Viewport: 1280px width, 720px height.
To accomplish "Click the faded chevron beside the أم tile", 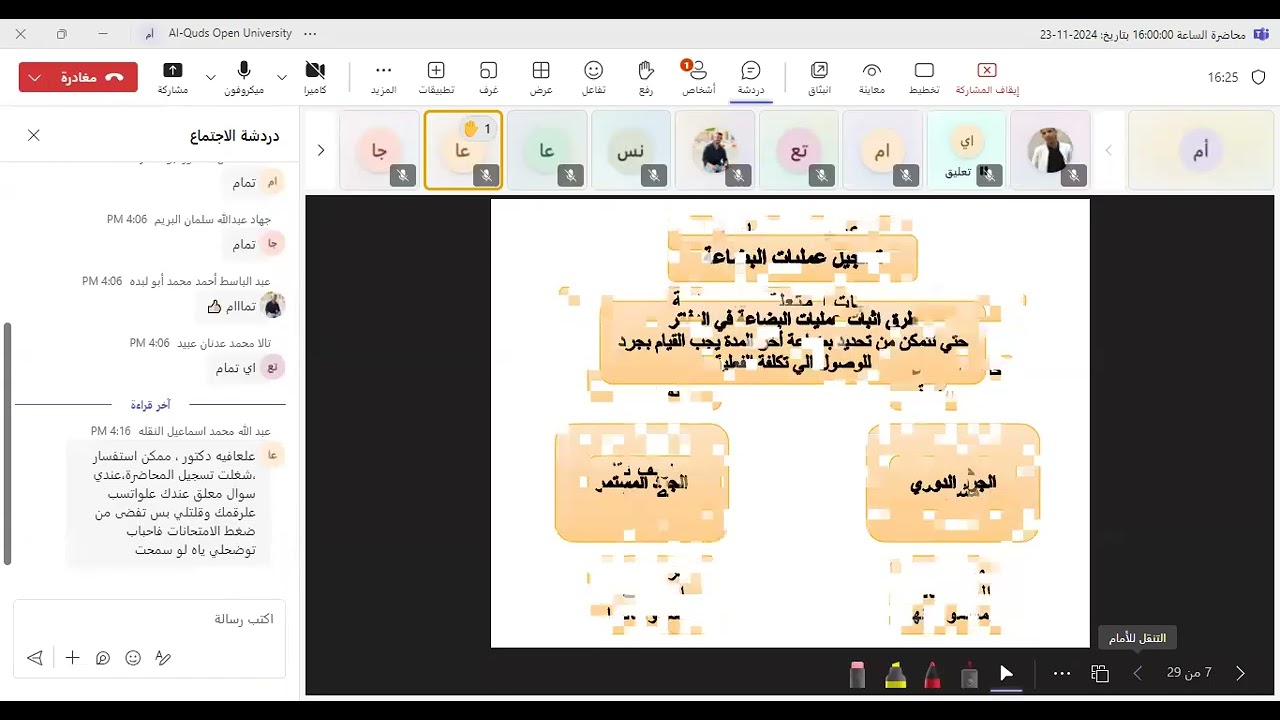I will pos(1108,150).
